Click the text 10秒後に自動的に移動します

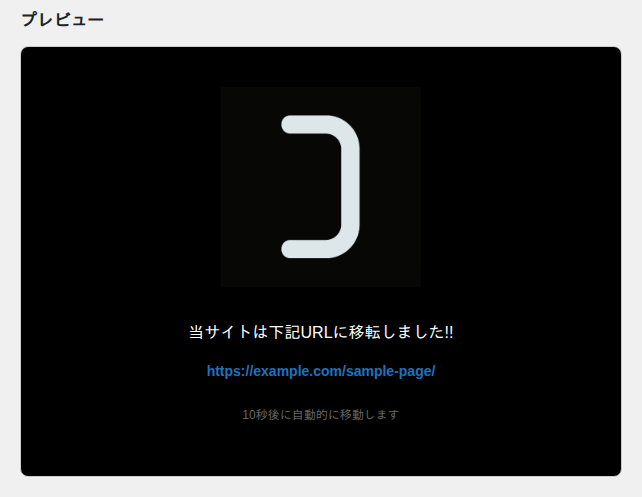pyautogui.click(x=321, y=415)
